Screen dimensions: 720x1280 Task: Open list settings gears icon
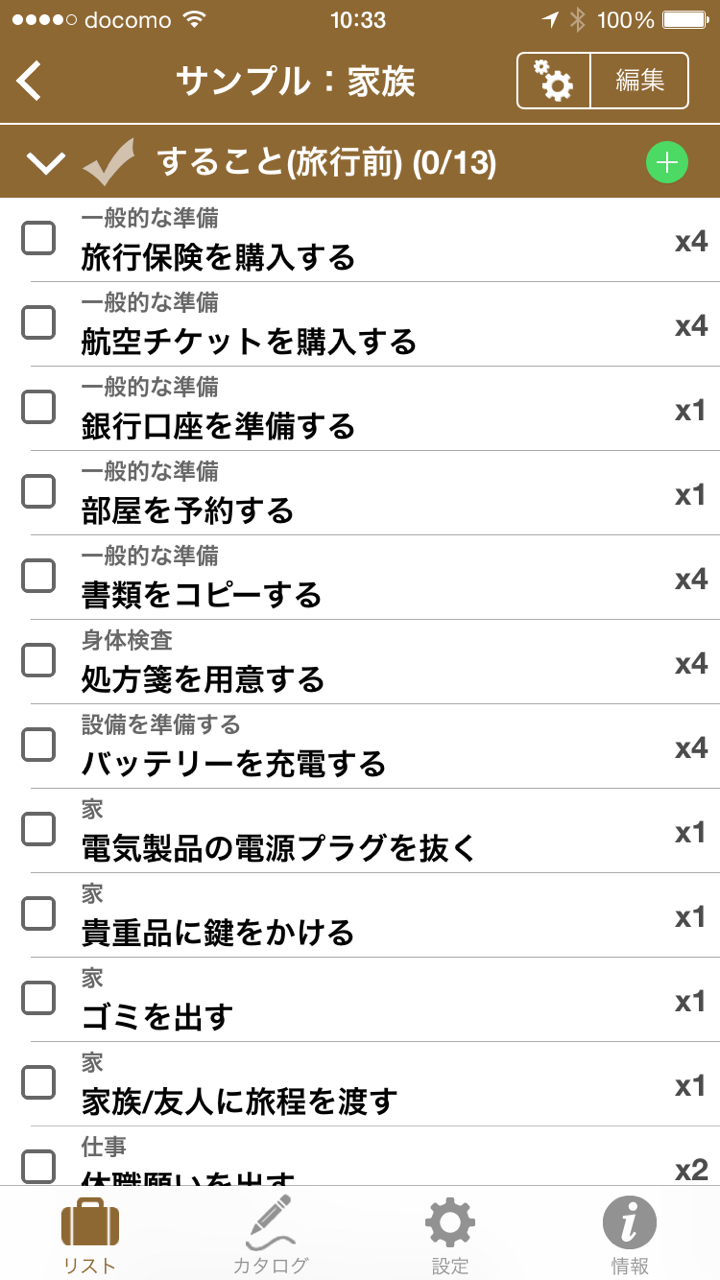pyautogui.click(x=553, y=81)
